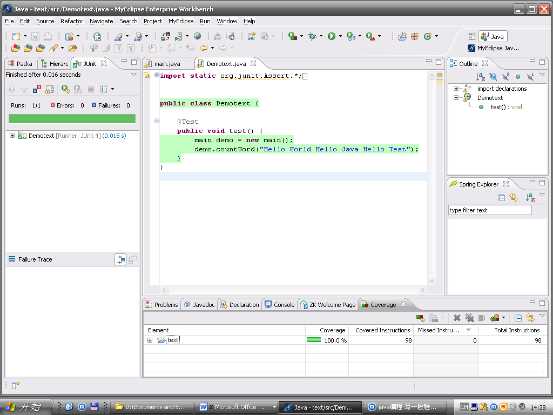Click Hide Static Members icon in the Outline

coord(506,77)
